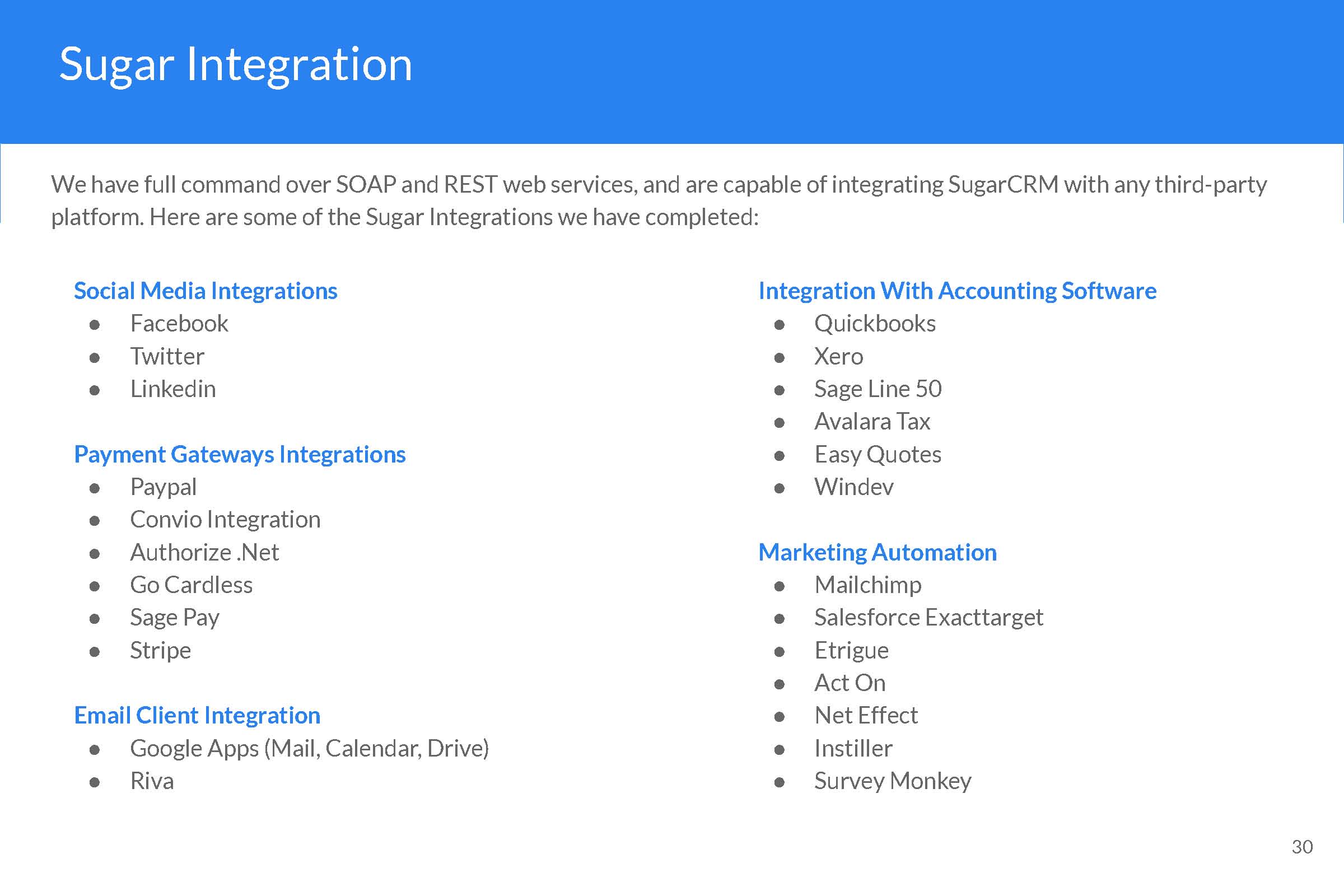Select the 'Stripe' bullet item

click(x=160, y=650)
